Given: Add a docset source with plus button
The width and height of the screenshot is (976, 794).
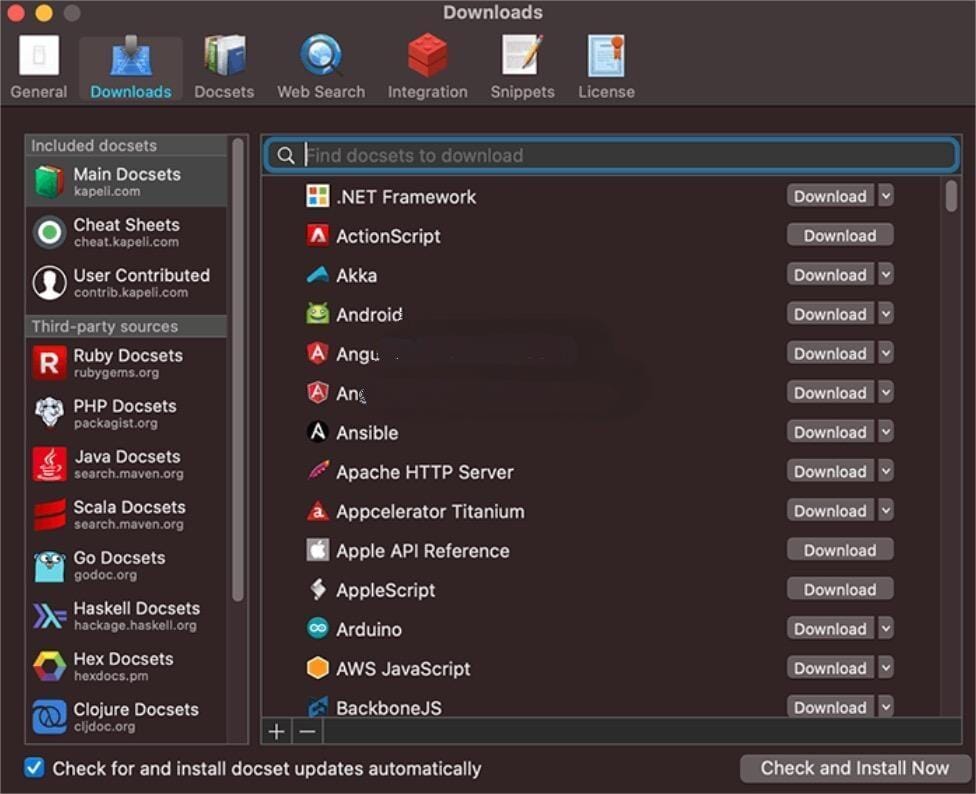Looking at the screenshot, I should [276, 731].
